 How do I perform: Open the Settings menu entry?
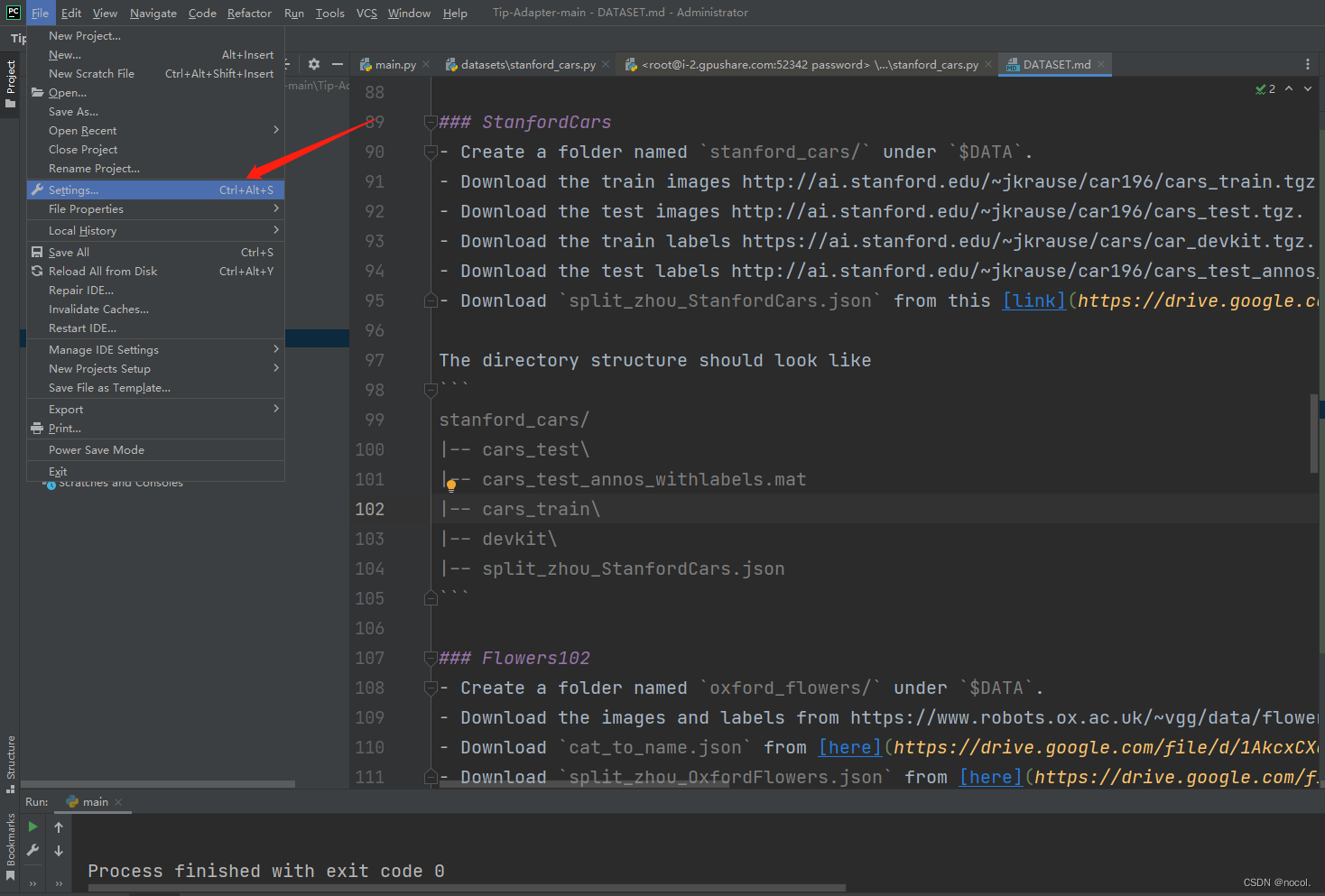coord(155,189)
